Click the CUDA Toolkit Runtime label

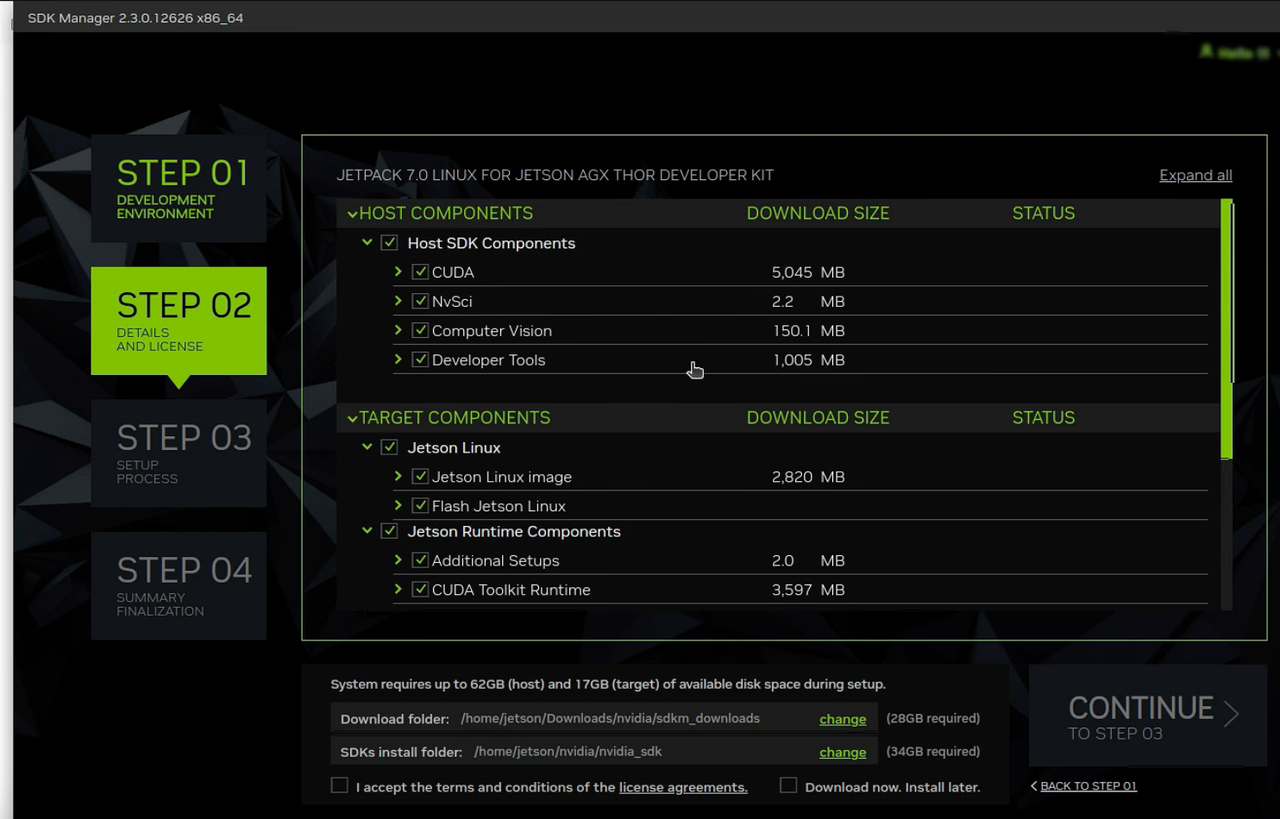click(x=511, y=590)
